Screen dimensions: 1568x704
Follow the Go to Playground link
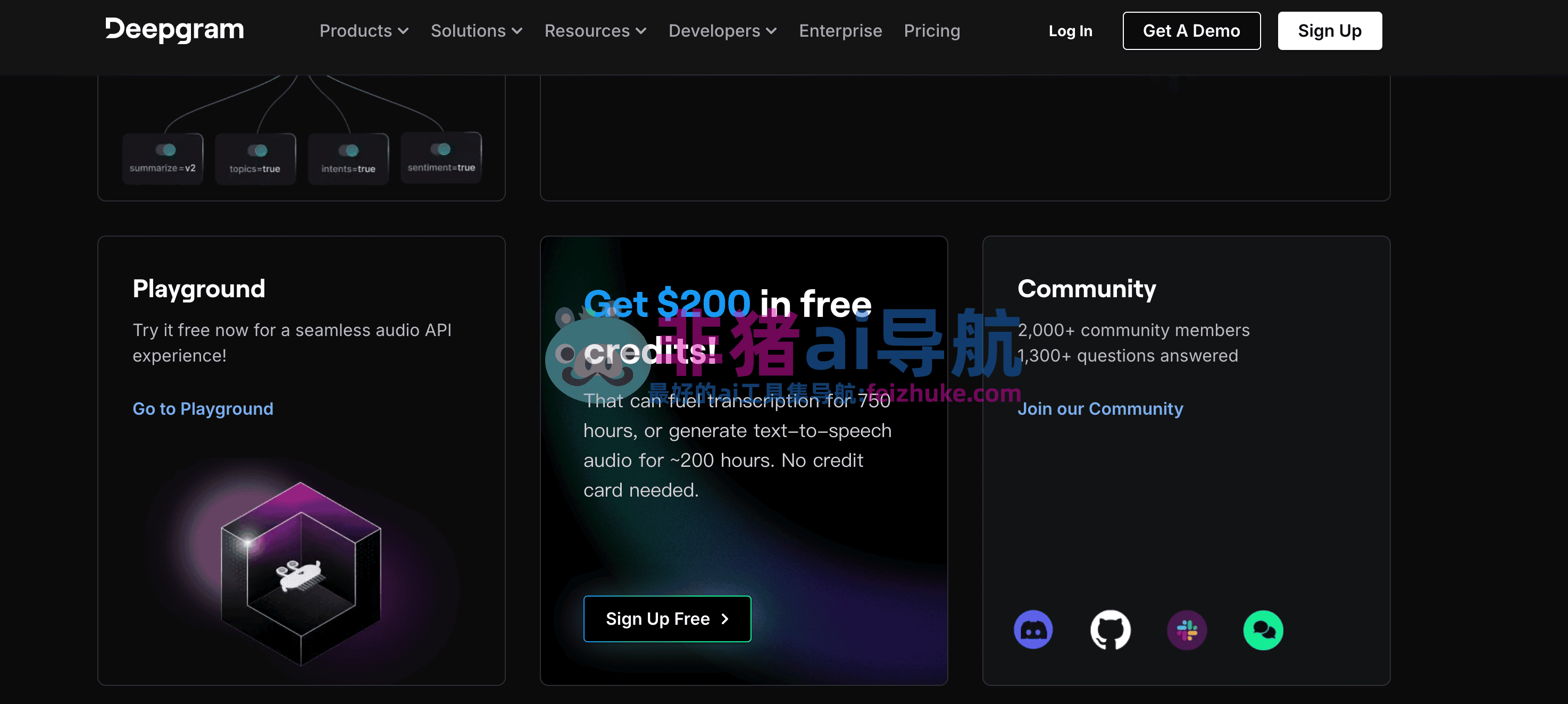point(203,408)
